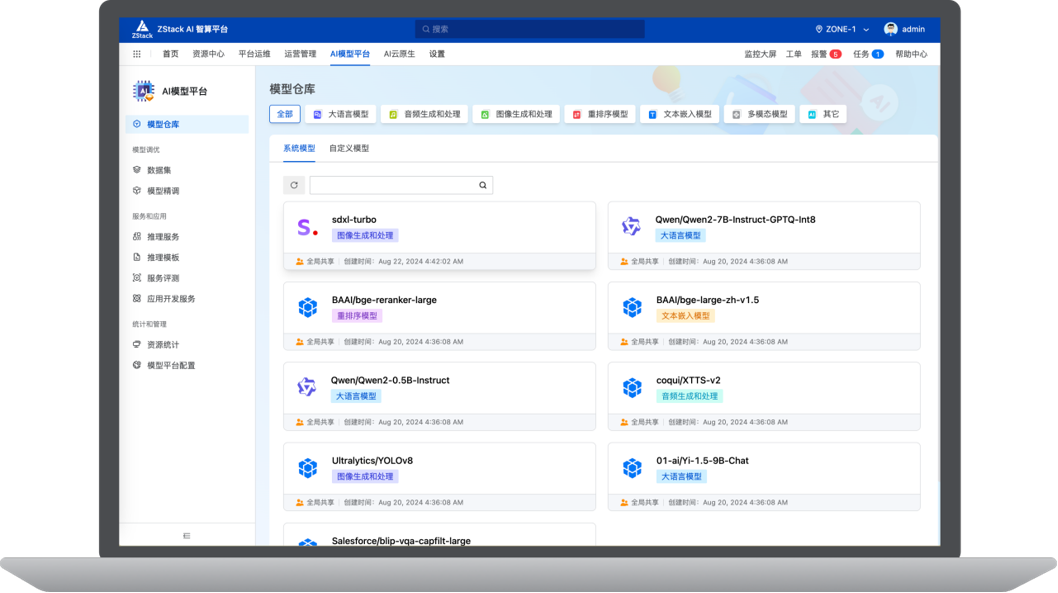
Task: Filter by 音频生成和处理 category
Action: point(424,114)
